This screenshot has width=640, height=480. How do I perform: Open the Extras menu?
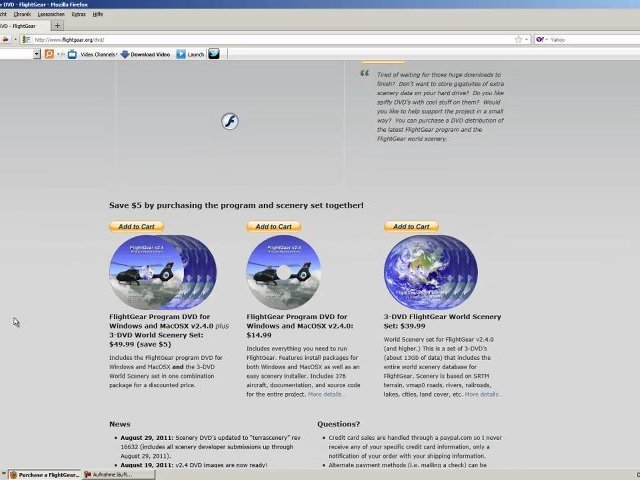point(79,15)
